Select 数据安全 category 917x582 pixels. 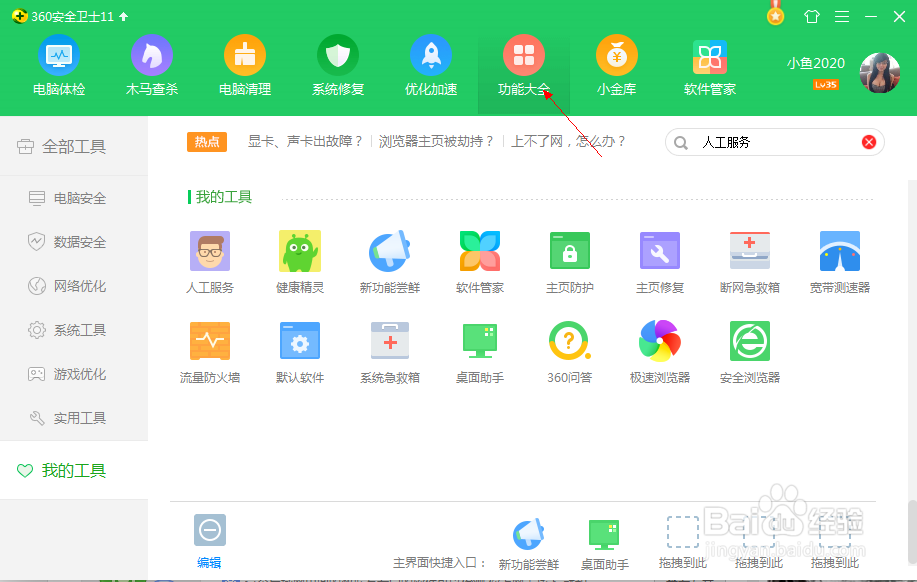click(74, 242)
